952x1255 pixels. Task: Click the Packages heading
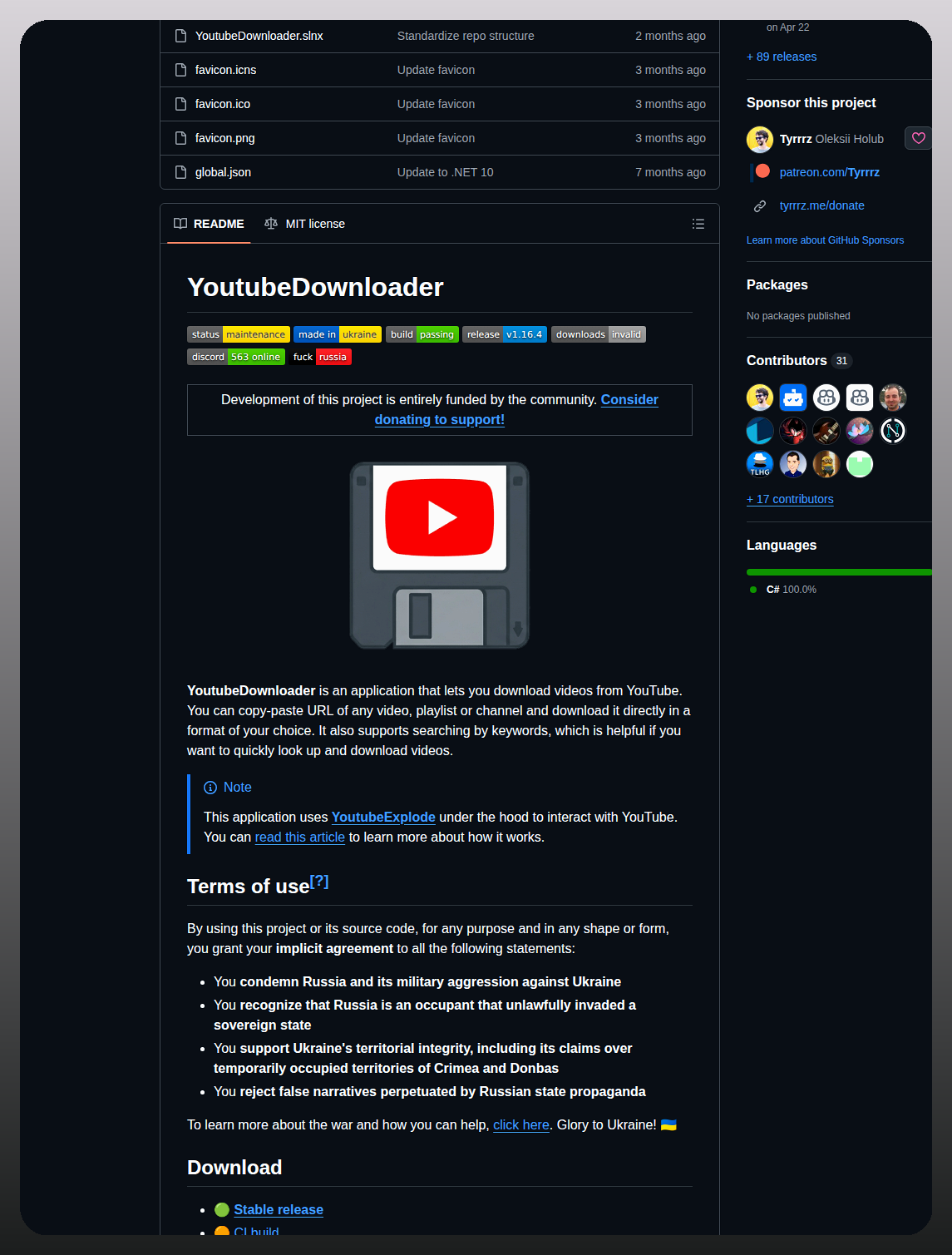[x=777, y=284]
